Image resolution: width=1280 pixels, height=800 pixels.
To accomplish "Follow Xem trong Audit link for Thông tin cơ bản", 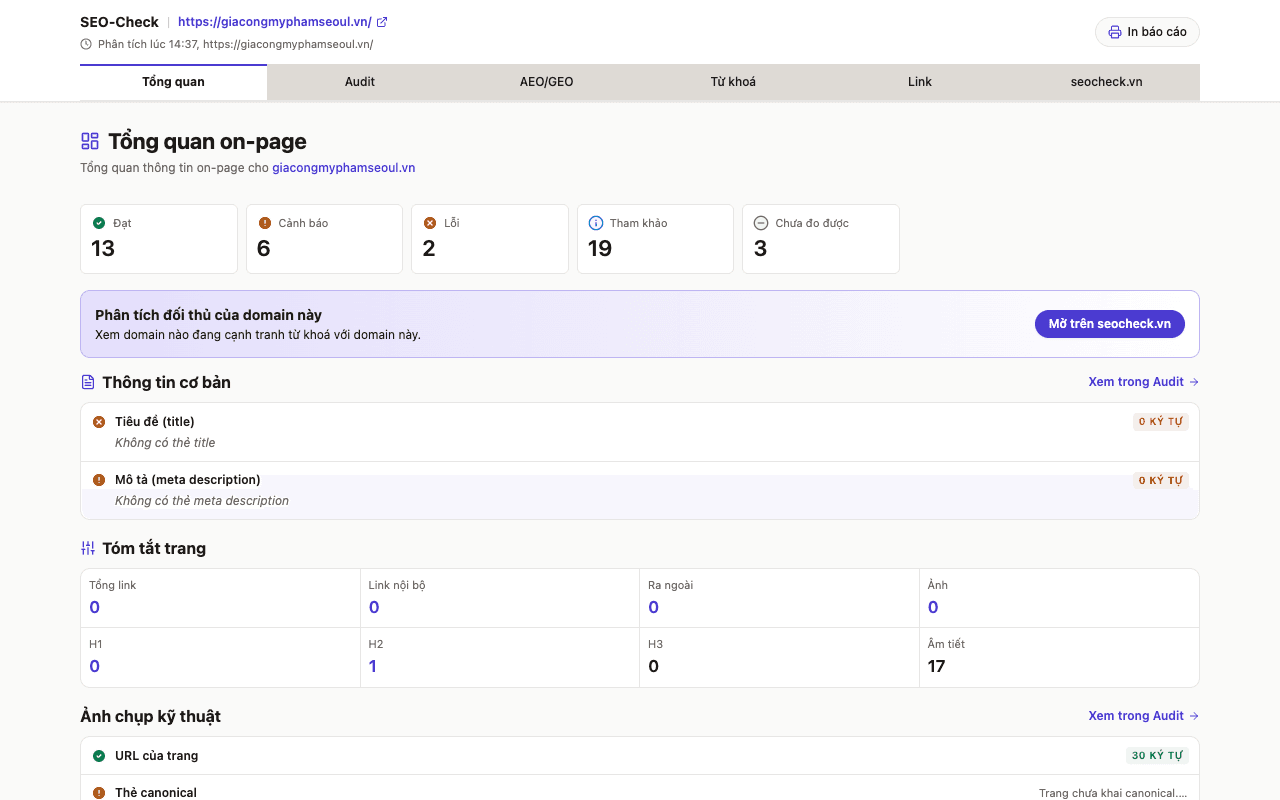I will pos(1144,382).
